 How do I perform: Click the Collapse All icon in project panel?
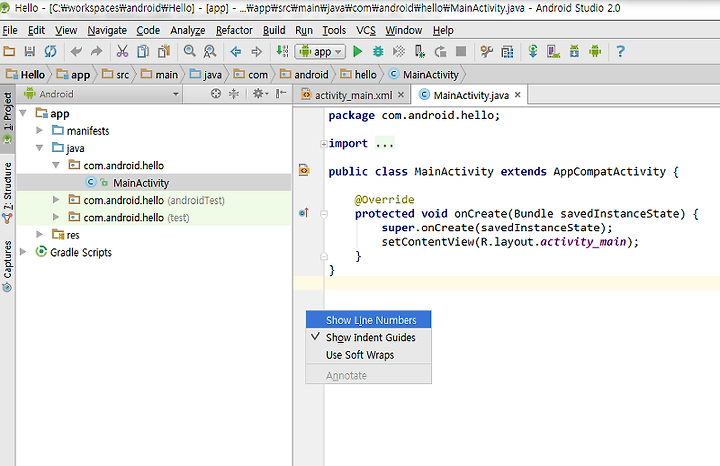pyautogui.click(x=234, y=94)
